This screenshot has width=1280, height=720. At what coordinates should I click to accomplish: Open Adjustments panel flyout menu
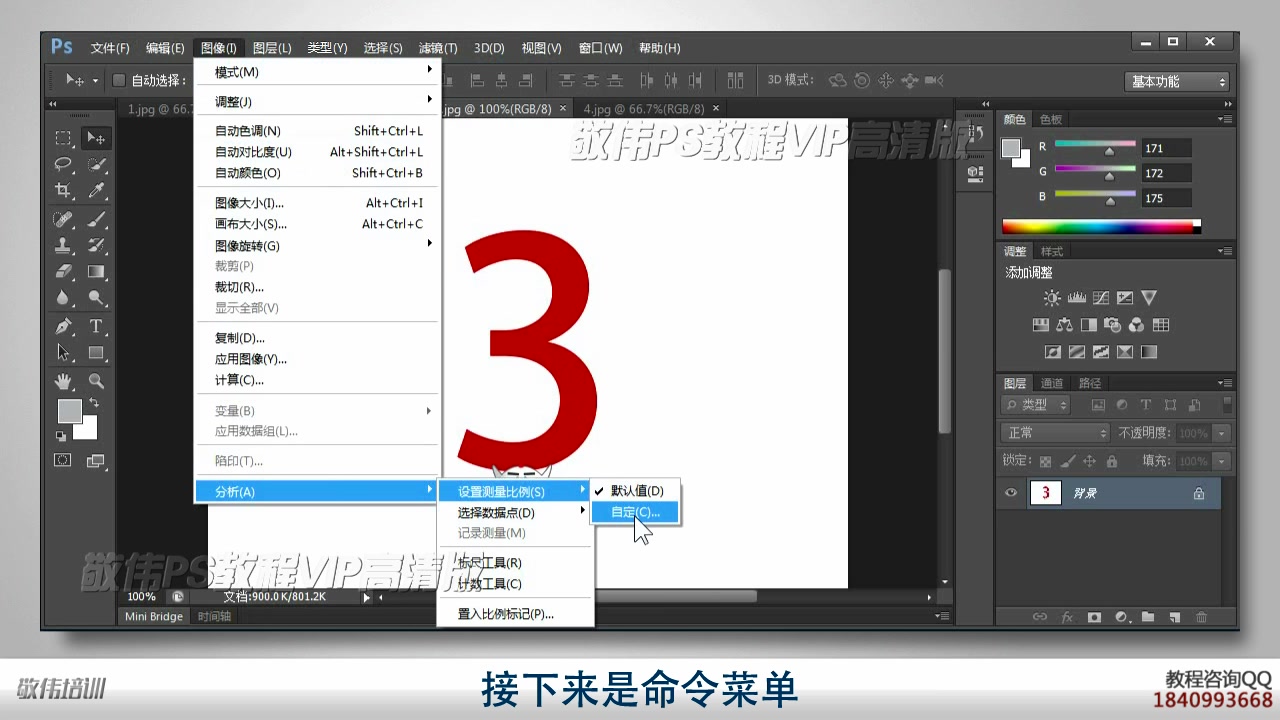pyautogui.click(x=1224, y=251)
